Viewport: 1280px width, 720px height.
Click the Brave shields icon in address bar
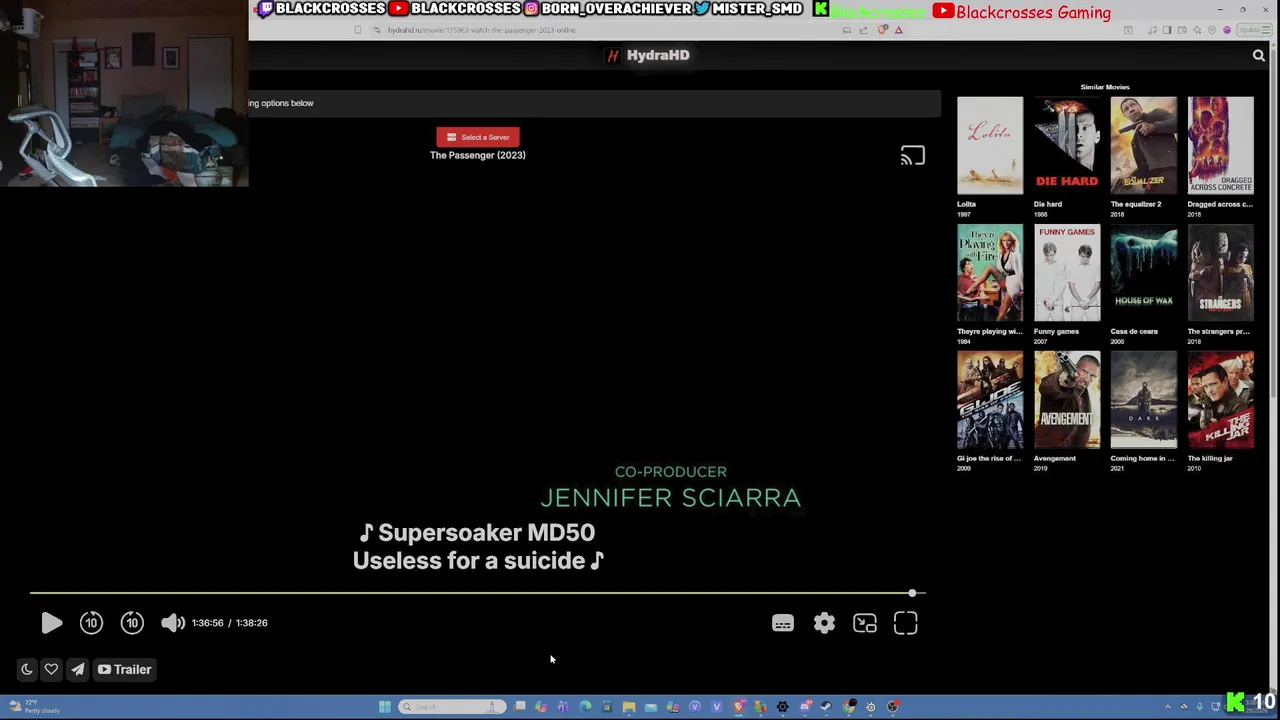pos(882,30)
